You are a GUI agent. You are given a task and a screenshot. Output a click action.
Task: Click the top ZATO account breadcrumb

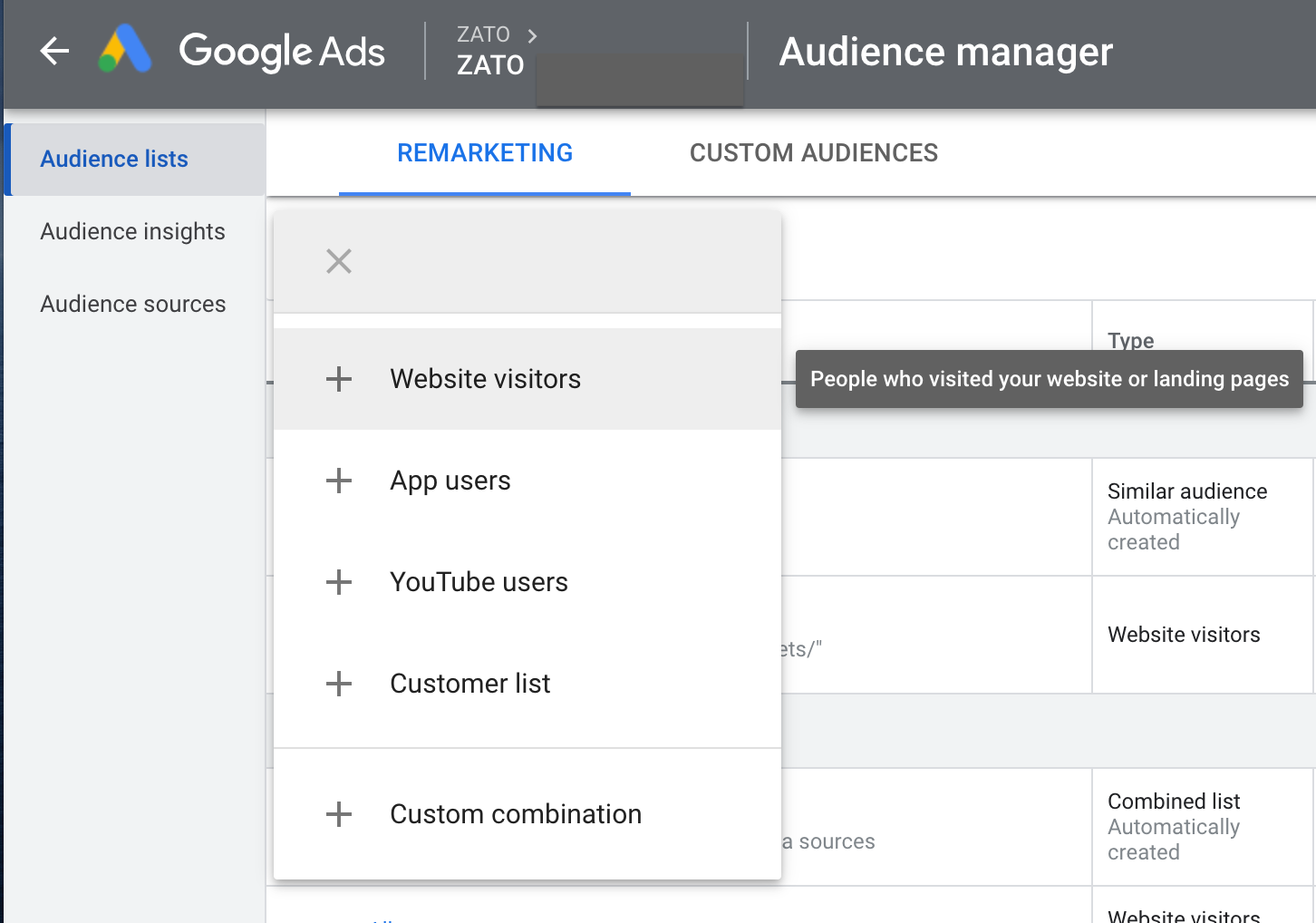(x=483, y=34)
